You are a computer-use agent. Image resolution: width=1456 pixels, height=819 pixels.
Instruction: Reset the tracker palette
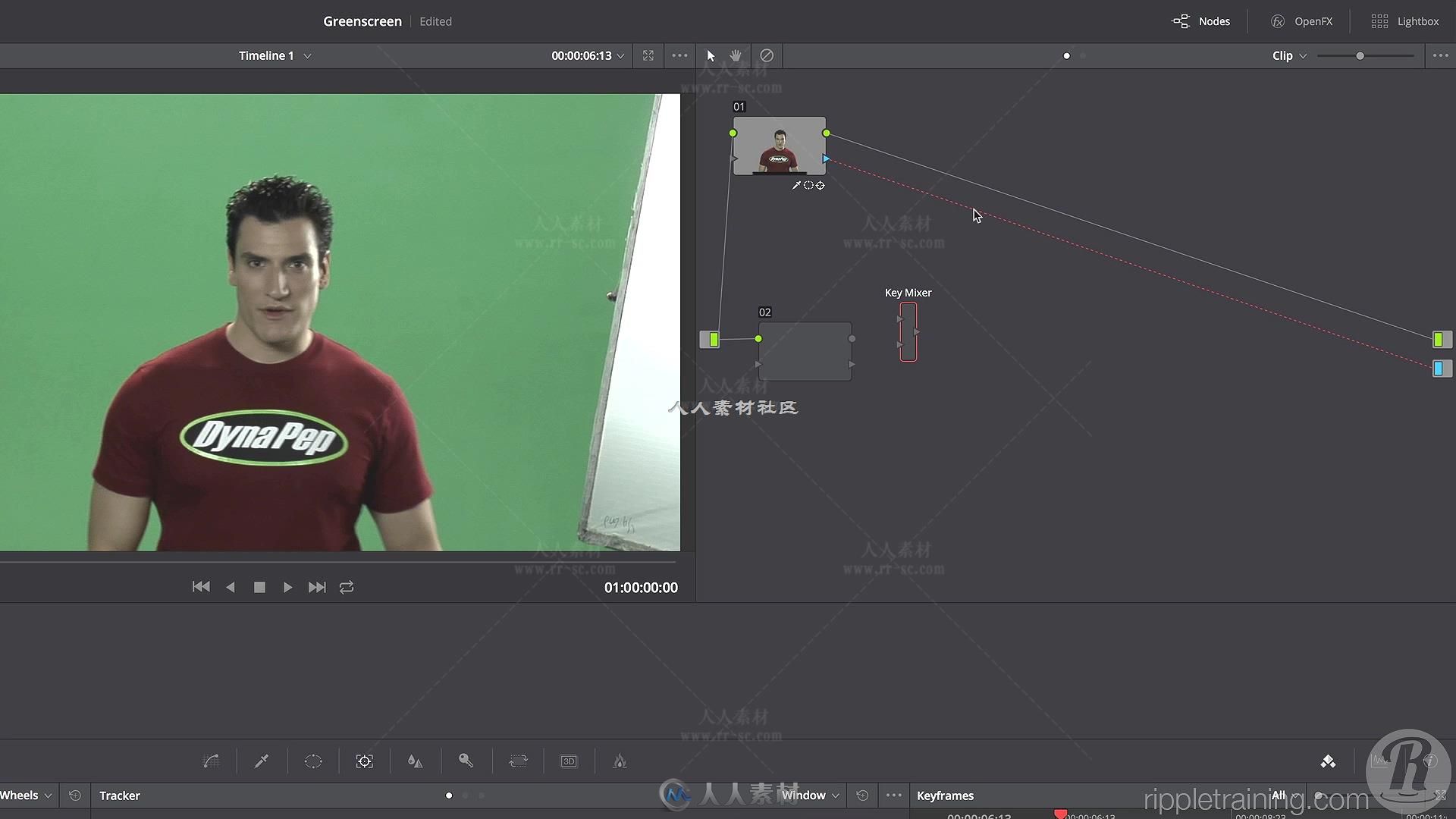pyautogui.click(x=862, y=795)
